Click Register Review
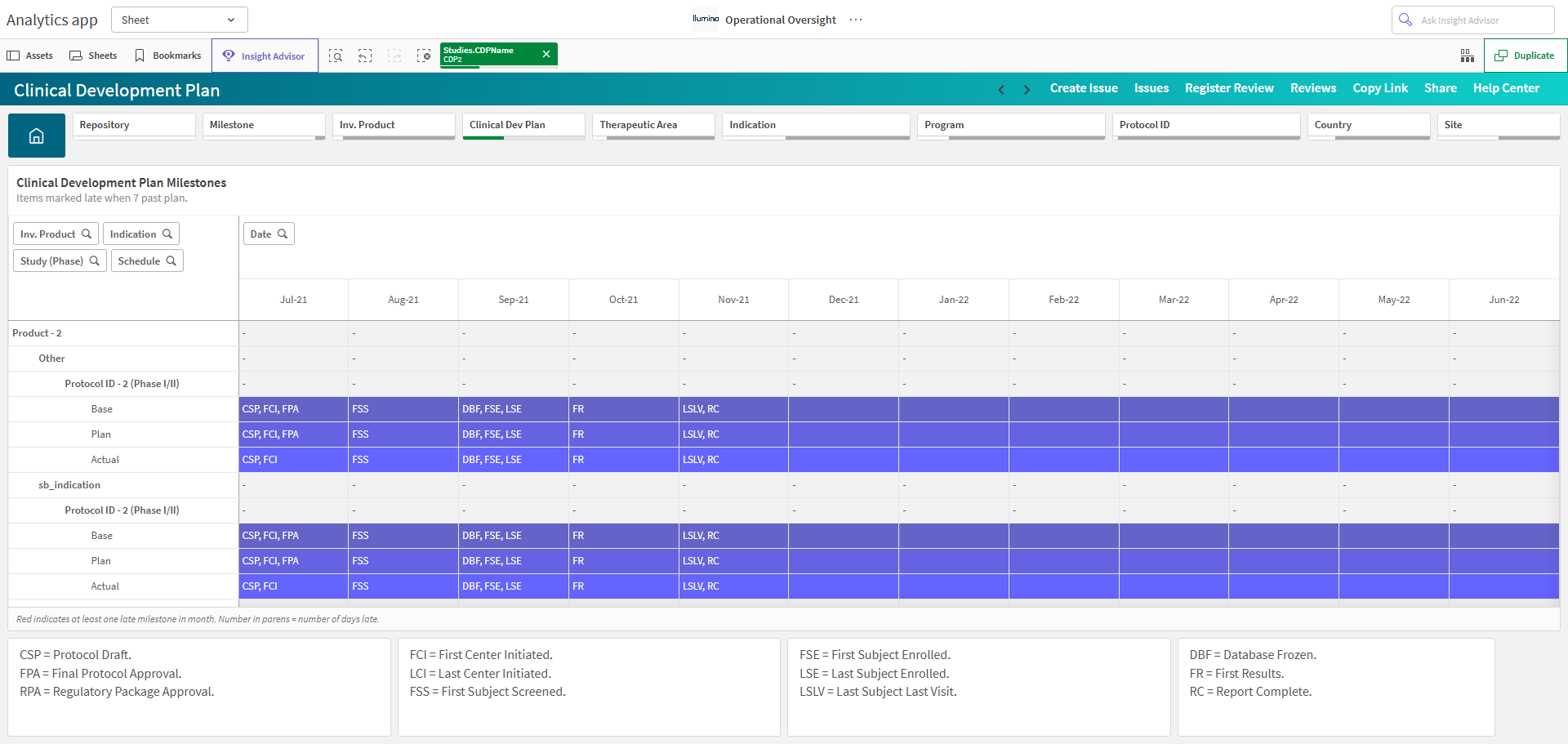 click(x=1229, y=88)
